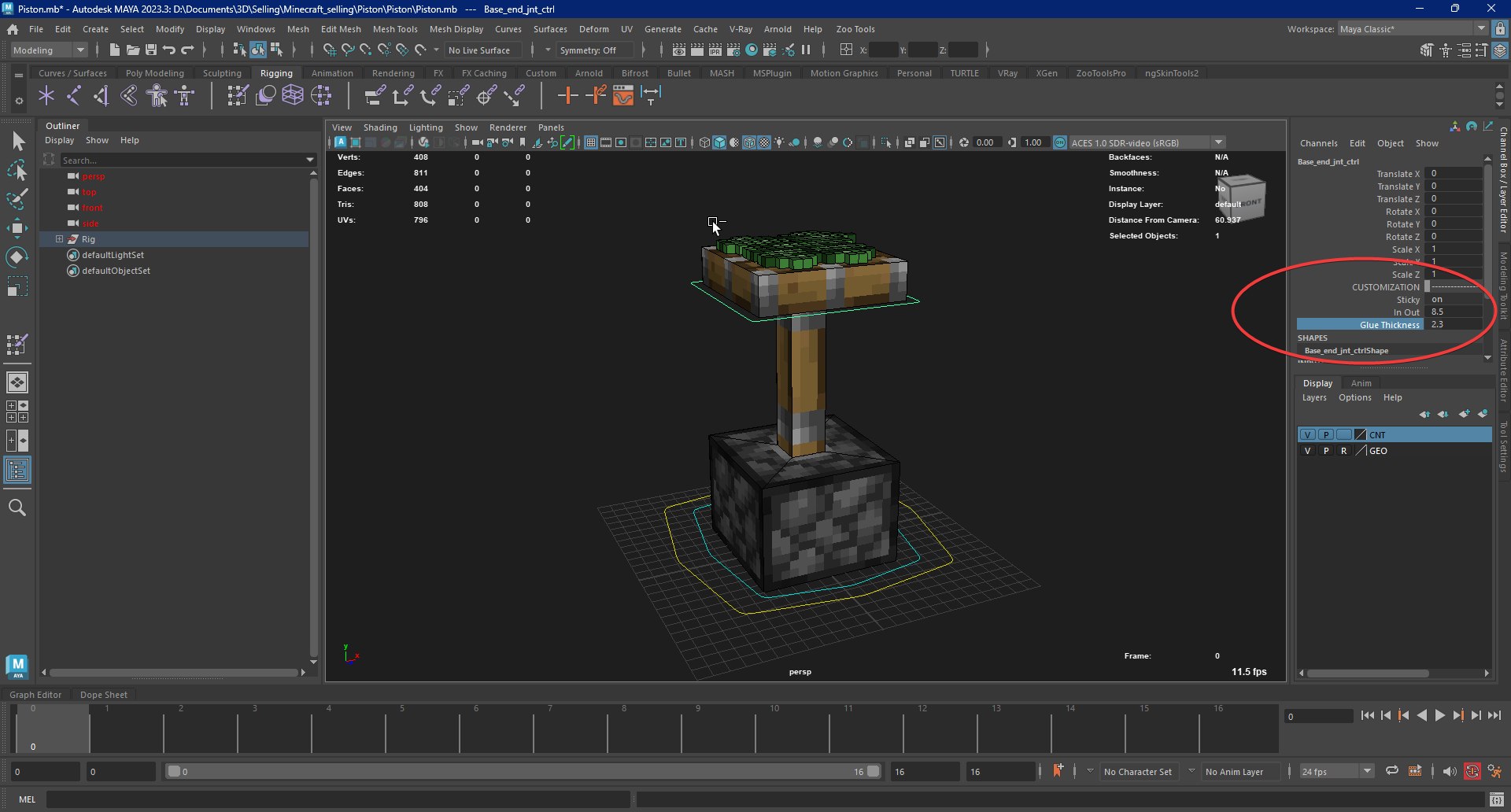
Task: Toggle visibility V of the CNT layer
Action: 1307,434
